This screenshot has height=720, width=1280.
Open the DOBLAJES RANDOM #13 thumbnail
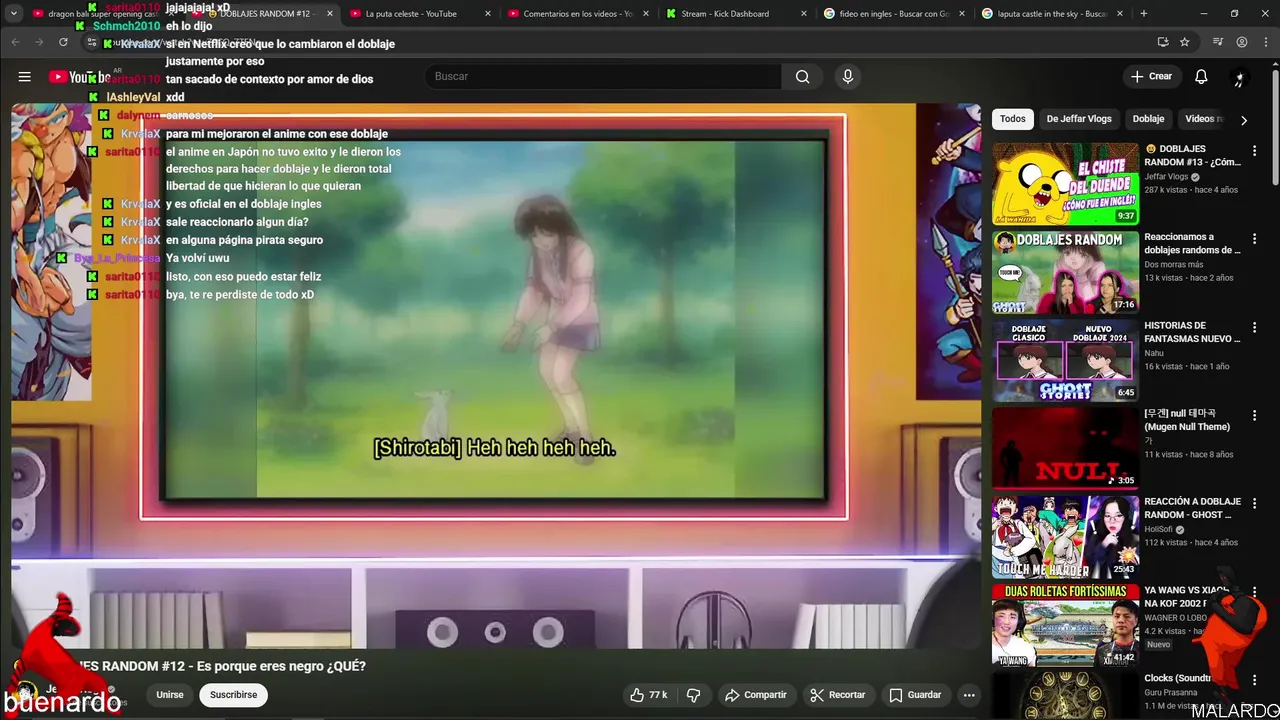1065,184
